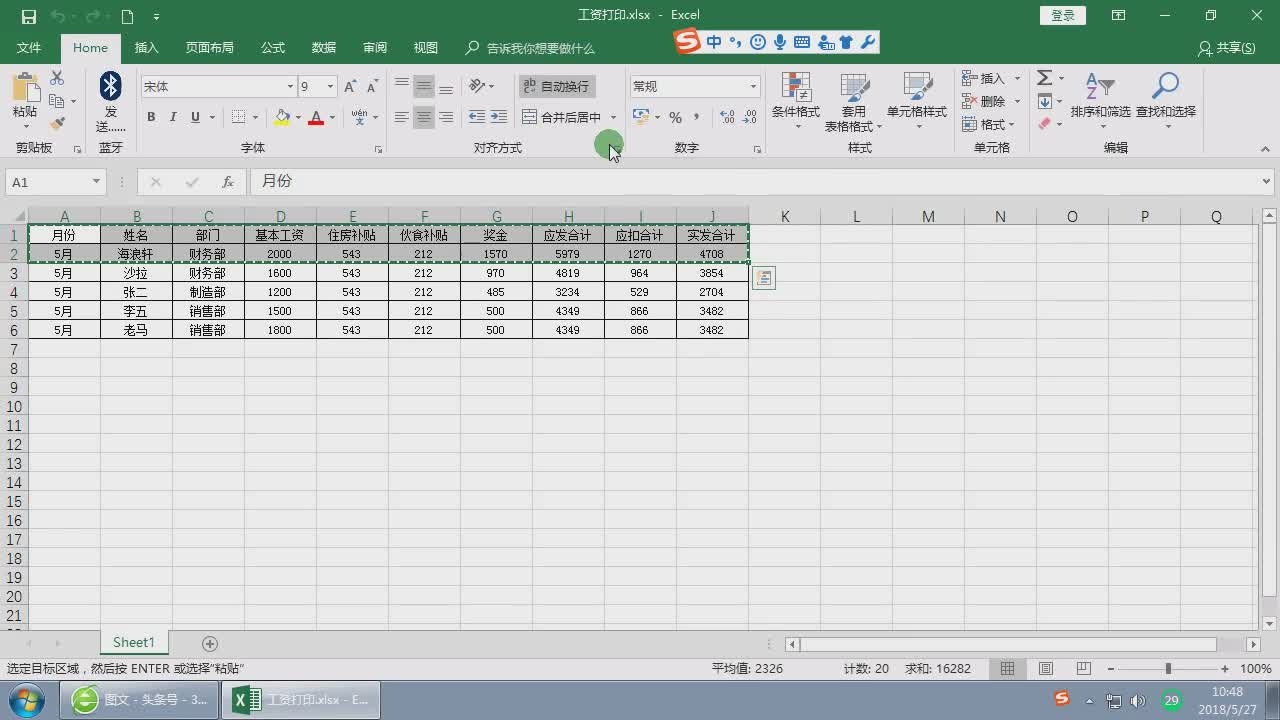Open 套用表格格式 table format gallery
Image resolution: width=1280 pixels, height=720 pixels.
[x=853, y=101]
